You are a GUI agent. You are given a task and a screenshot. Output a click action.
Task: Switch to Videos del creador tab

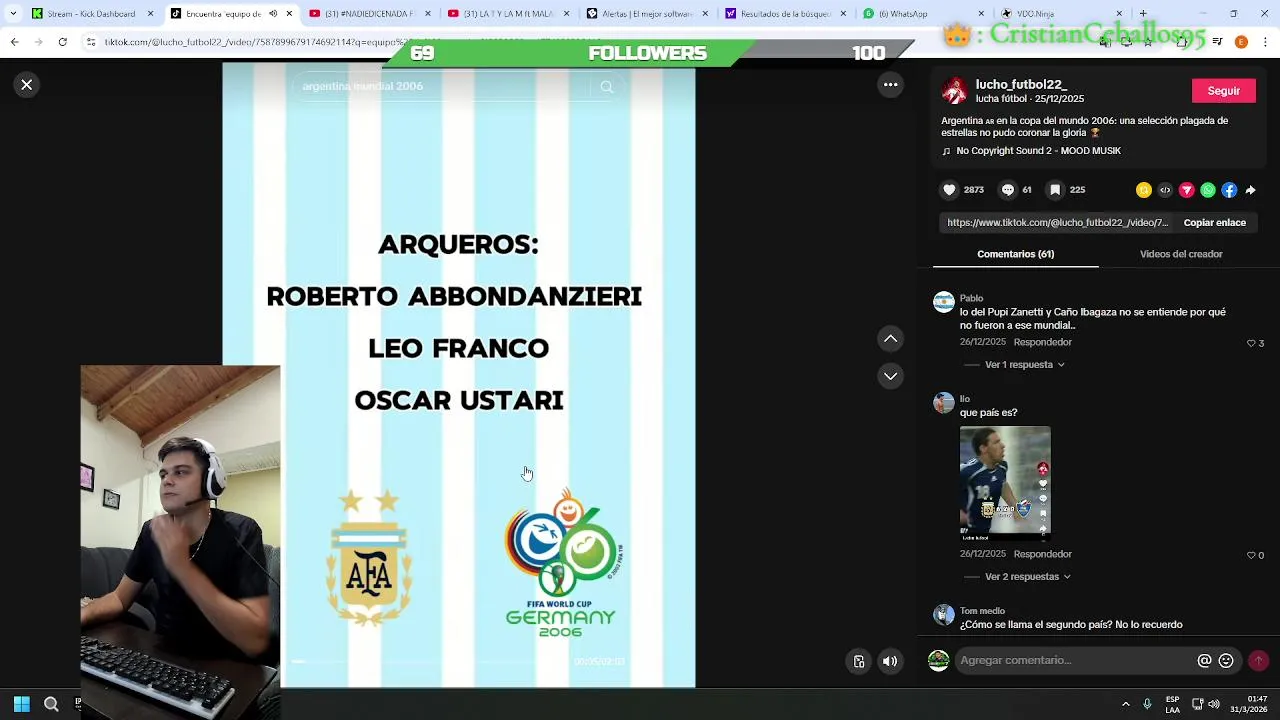(1181, 254)
